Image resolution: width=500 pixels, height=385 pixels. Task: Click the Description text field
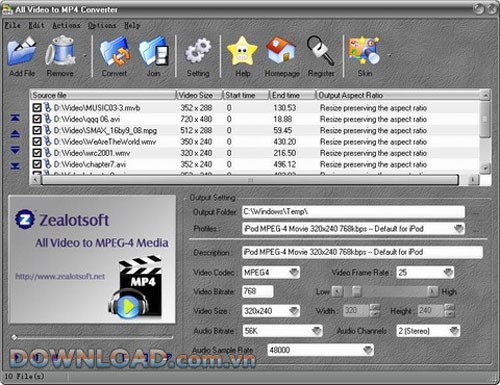click(362, 252)
